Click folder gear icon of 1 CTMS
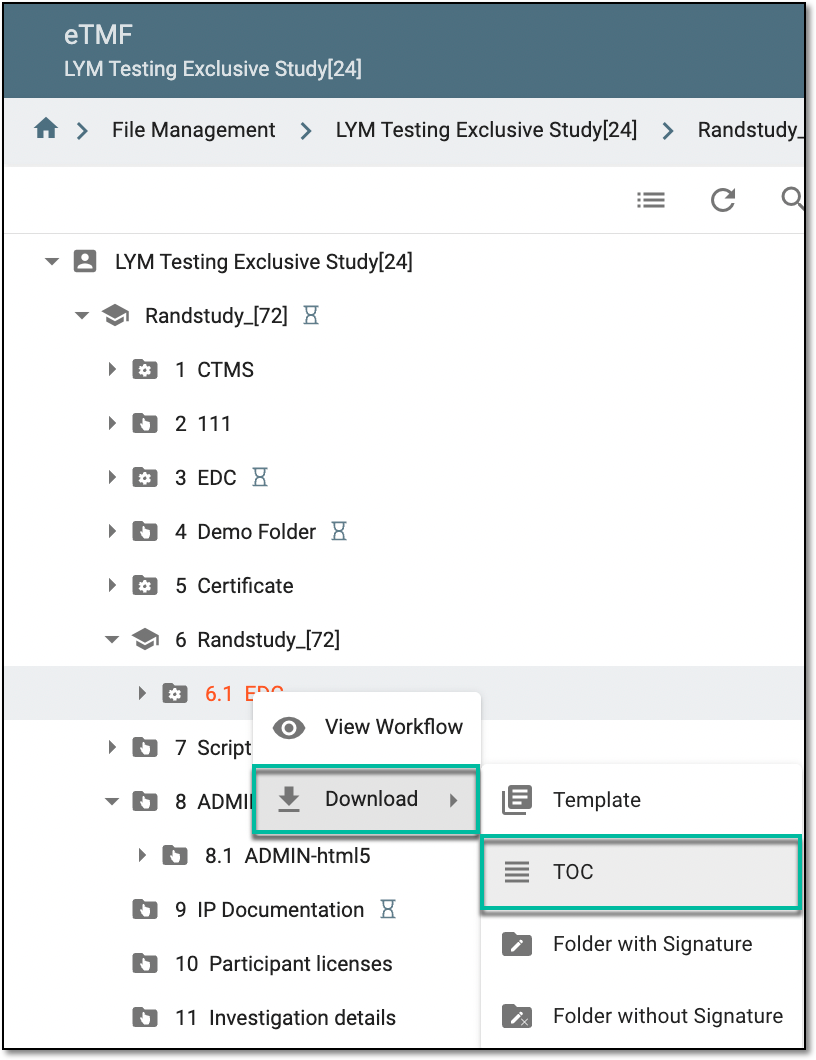816x1060 pixels. click(x=145, y=370)
